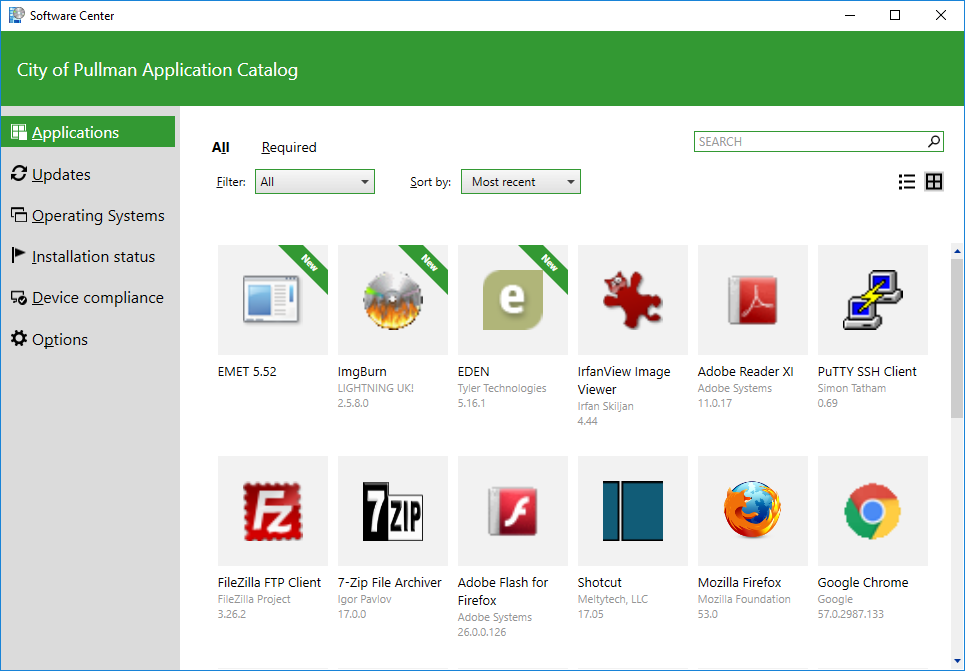Click the search magnifier button
The image size is (965, 671).
tap(934, 142)
